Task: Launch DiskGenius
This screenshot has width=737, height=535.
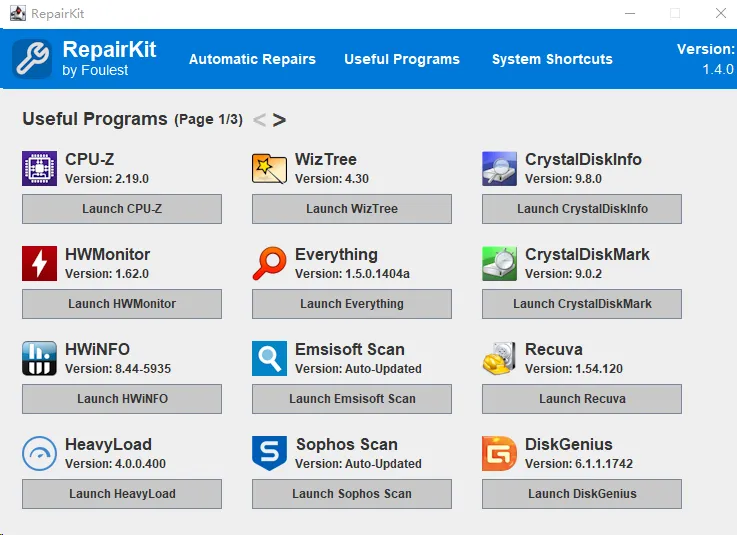Action: pyautogui.click(x=582, y=494)
